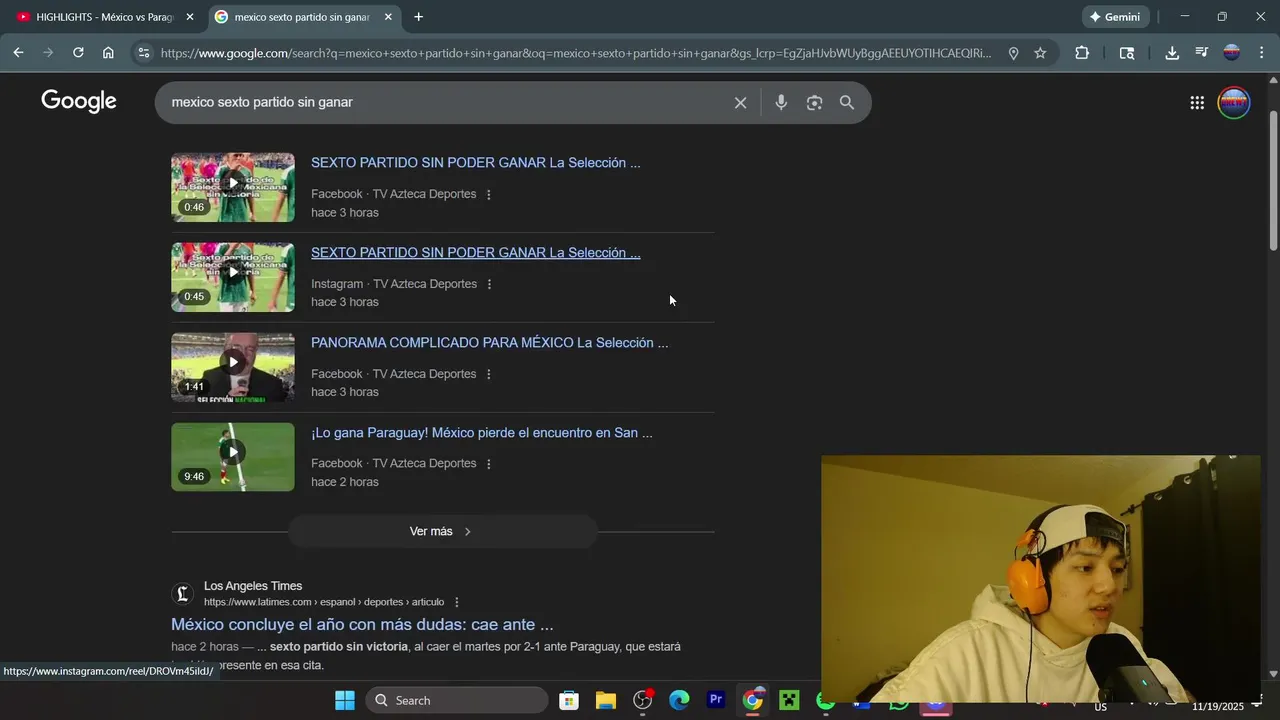Click the Los Angeles Times favicon
This screenshot has width=1280, height=720.
point(182,594)
